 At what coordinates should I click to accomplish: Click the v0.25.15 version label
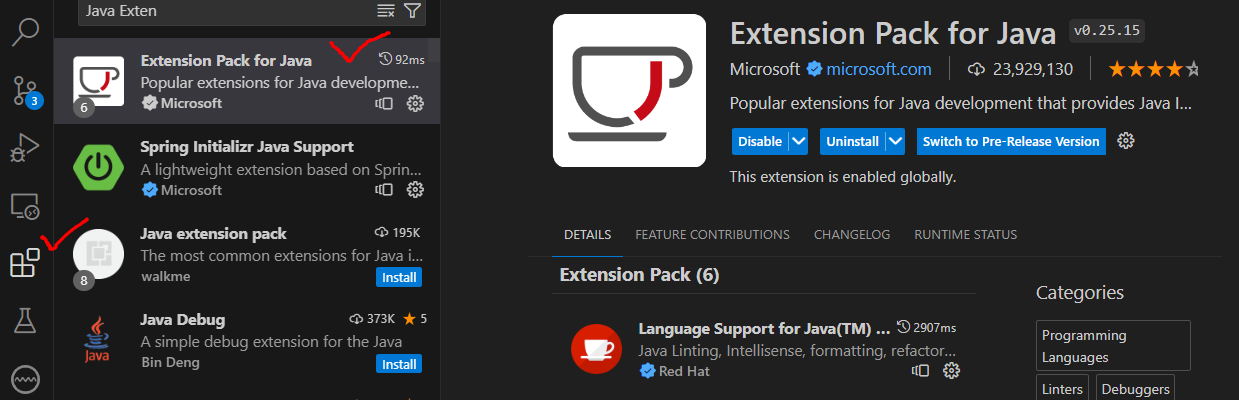click(x=1106, y=30)
